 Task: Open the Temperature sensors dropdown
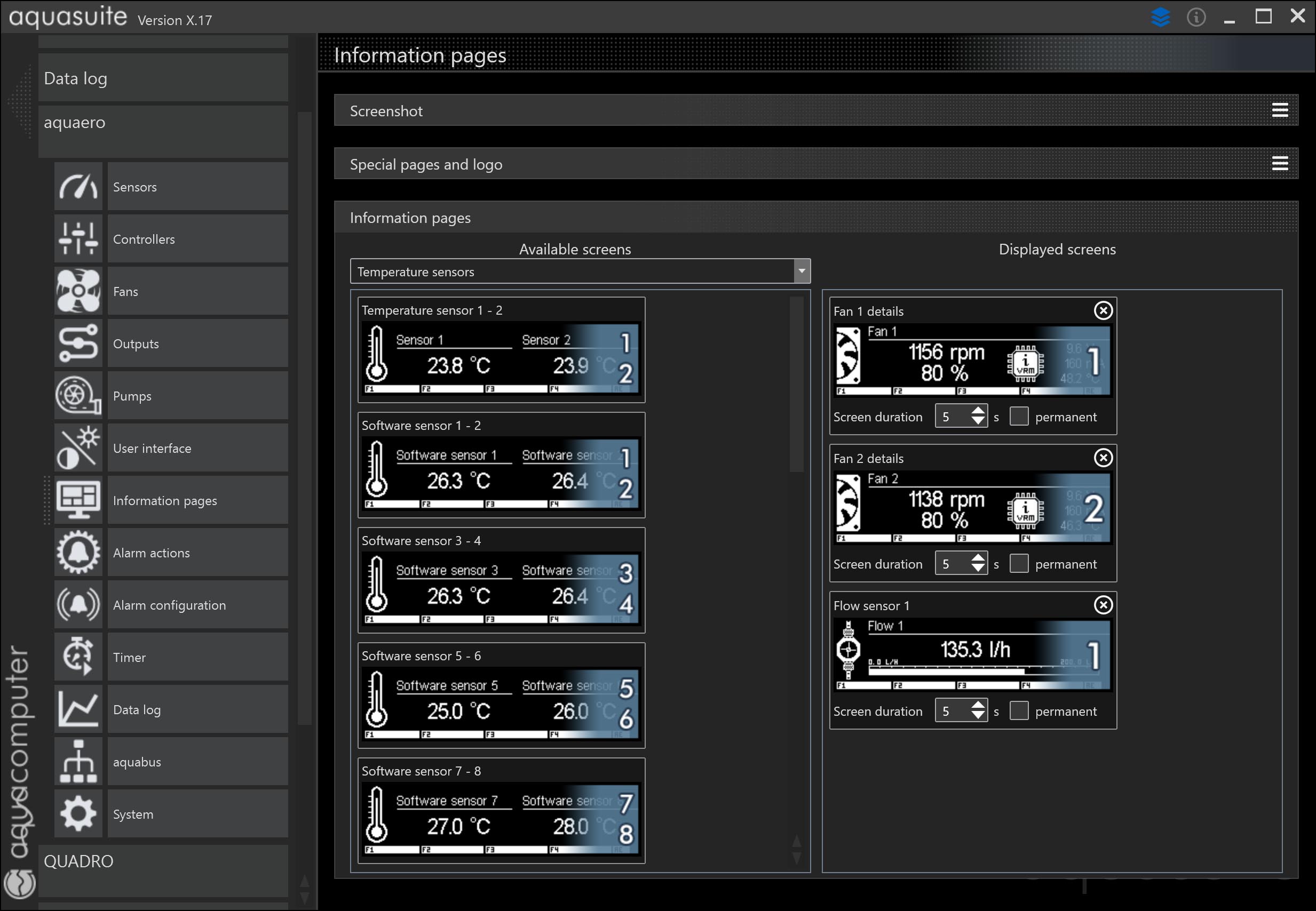coord(801,271)
